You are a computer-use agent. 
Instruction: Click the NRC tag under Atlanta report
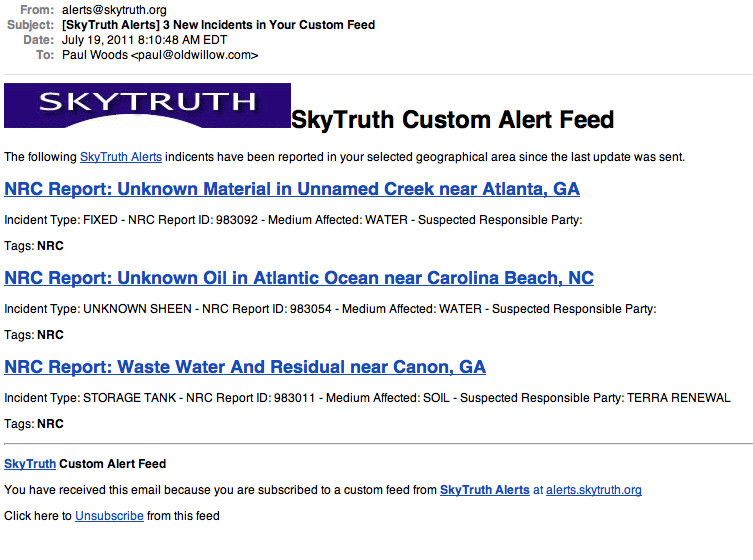(x=50, y=246)
